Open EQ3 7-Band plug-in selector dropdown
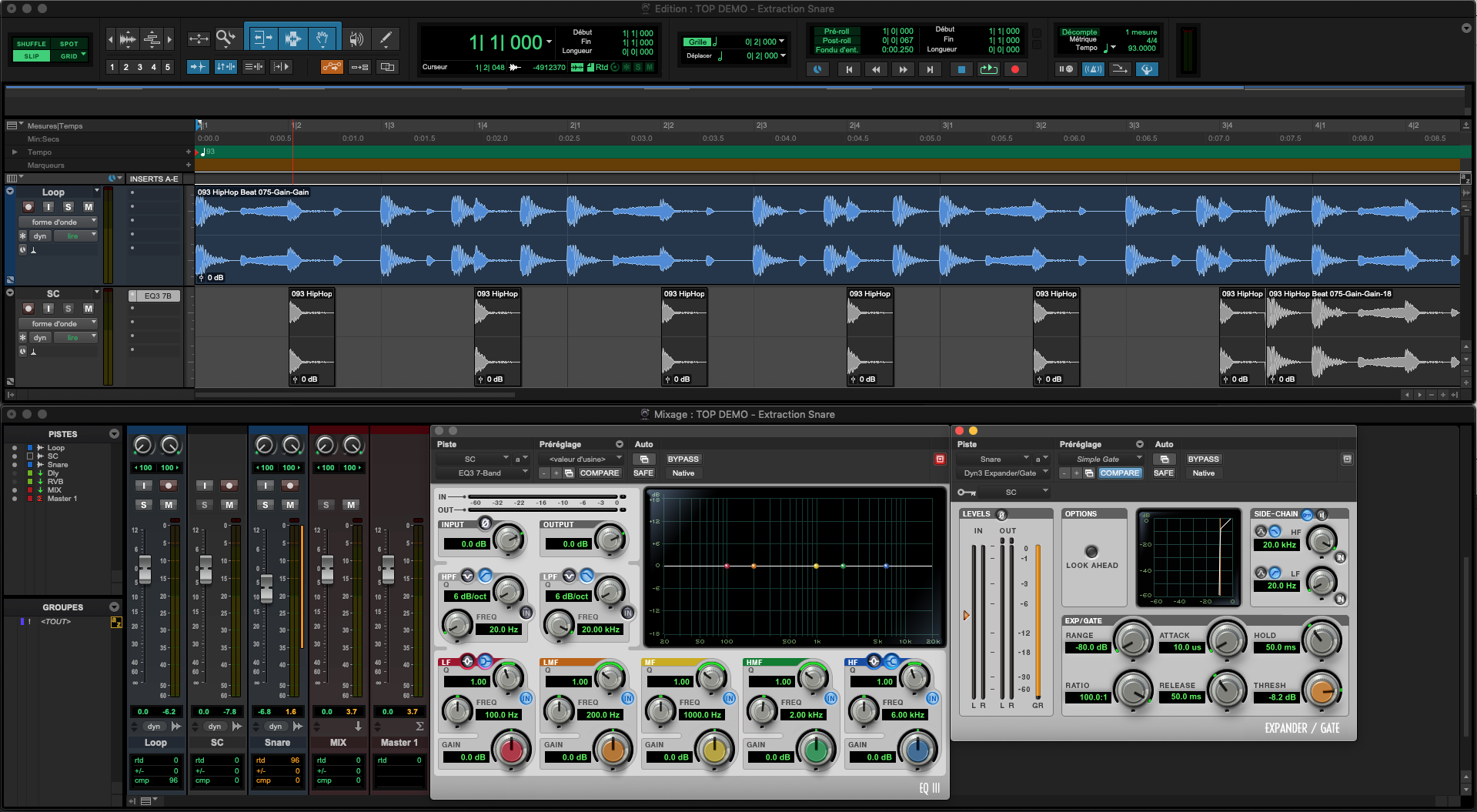Screen dimensions: 1477x812 coord(482,473)
